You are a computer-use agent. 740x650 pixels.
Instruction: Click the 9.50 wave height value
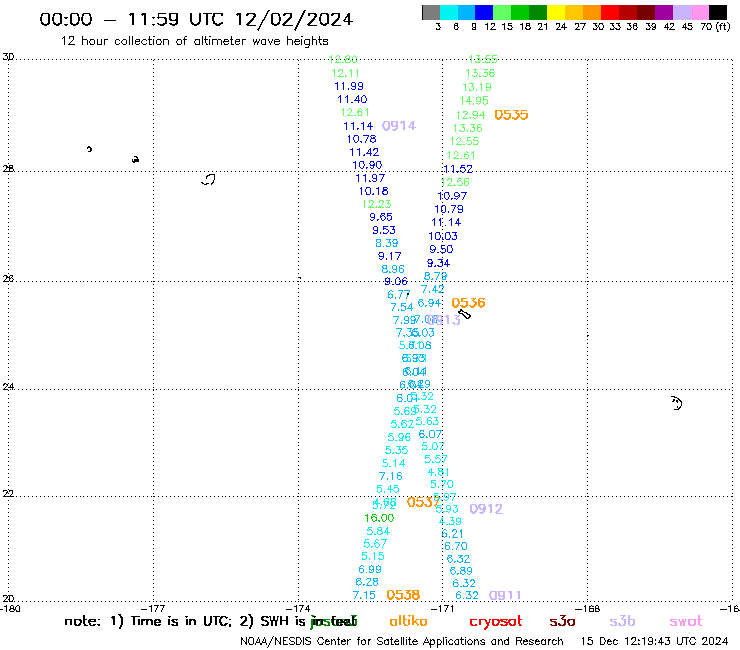pyautogui.click(x=441, y=249)
